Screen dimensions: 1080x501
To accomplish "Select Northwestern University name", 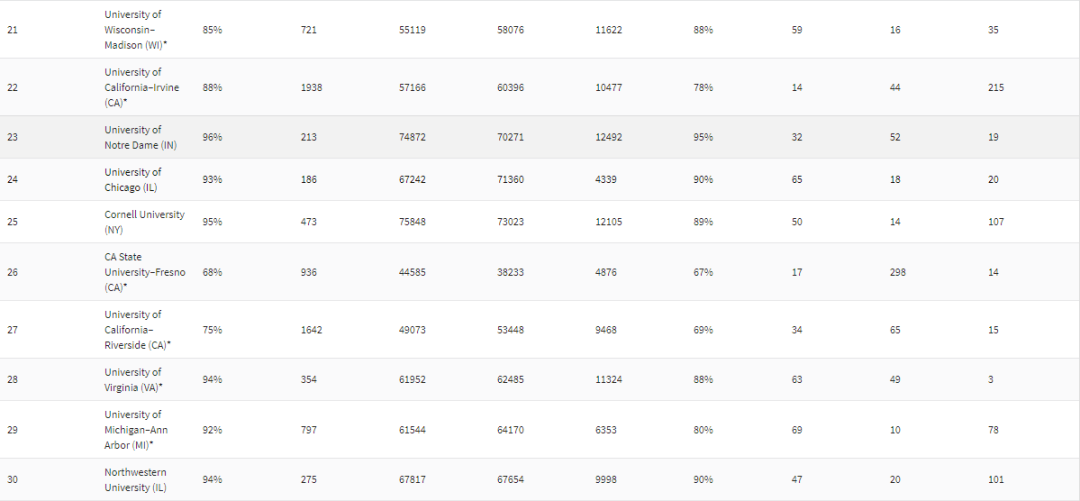I will coord(135,479).
